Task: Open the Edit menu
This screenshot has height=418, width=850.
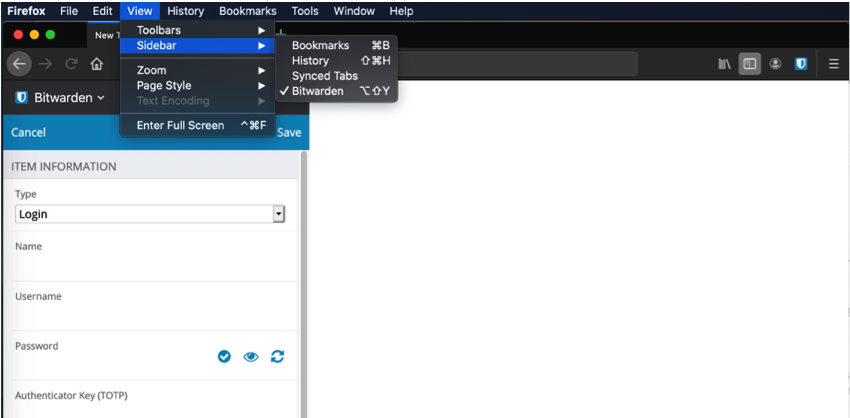Action: [102, 11]
